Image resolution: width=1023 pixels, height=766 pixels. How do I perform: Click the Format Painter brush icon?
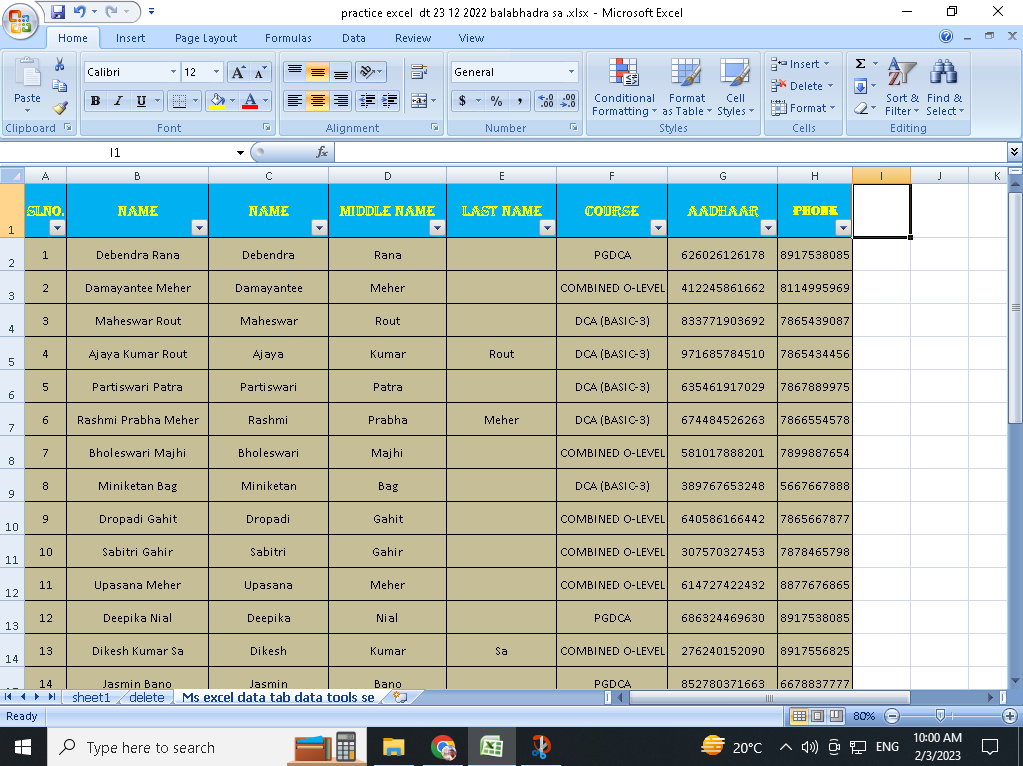pyautogui.click(x=60, y=108)
